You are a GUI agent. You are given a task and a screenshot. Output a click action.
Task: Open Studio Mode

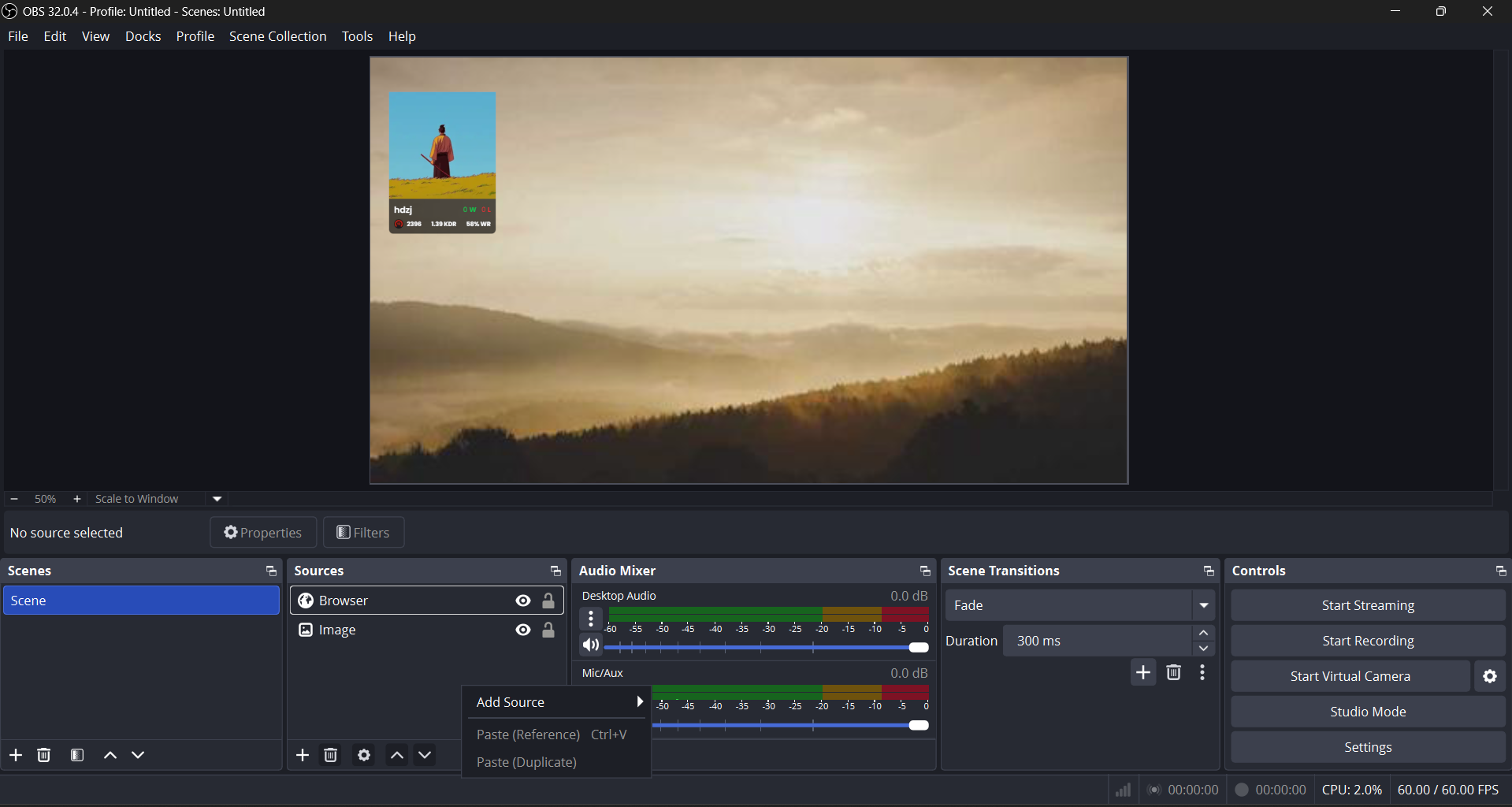1368,712
